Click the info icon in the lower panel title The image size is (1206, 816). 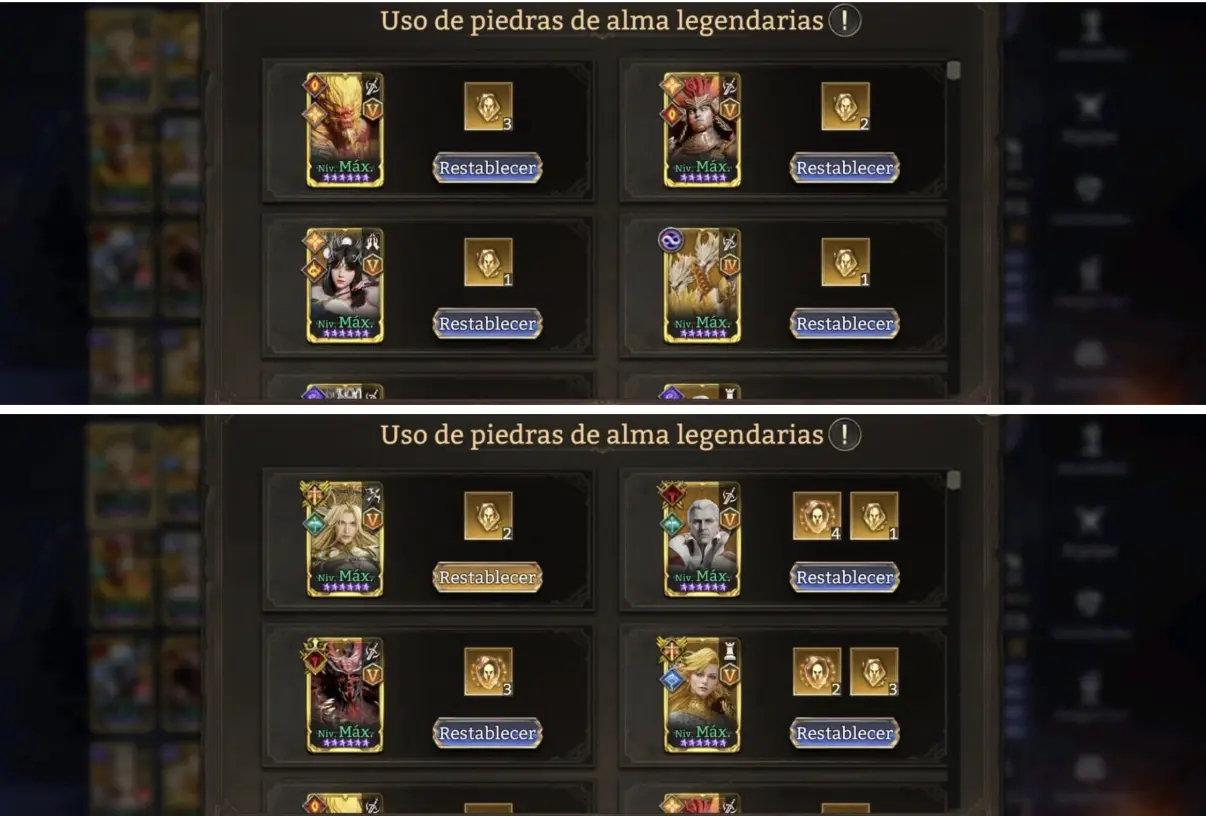(x=845, y=434)
